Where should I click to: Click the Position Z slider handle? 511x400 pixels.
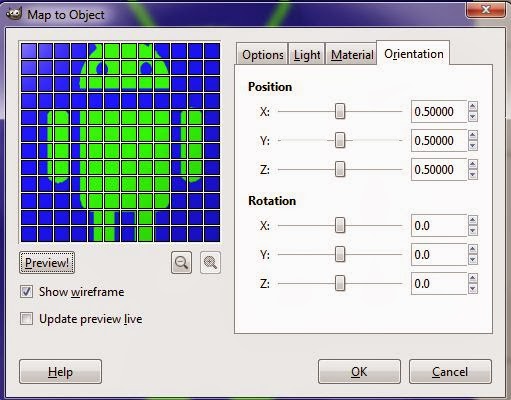point(340,169)
